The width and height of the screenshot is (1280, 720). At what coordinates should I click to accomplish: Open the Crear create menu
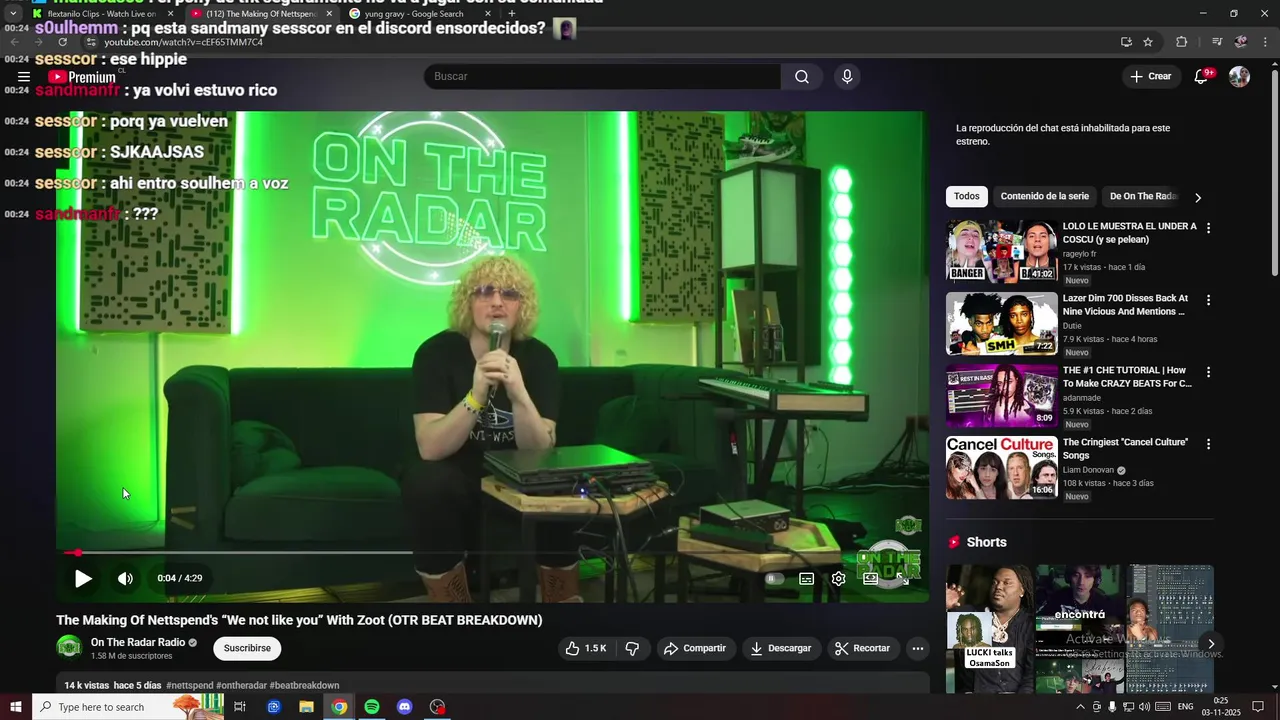(x=1151, y=77)
